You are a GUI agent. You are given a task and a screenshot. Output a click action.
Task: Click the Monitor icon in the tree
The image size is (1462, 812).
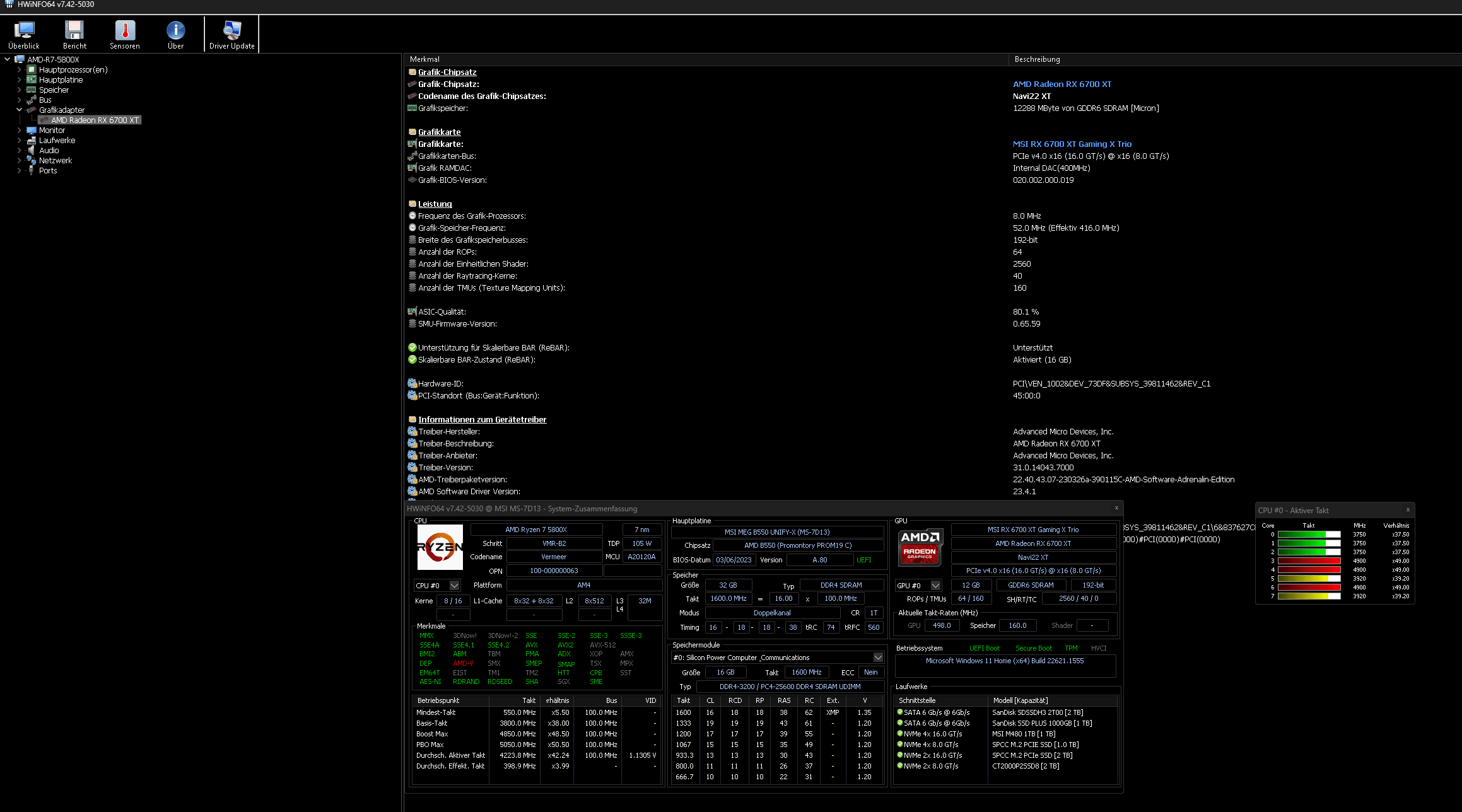pos(32,130)
